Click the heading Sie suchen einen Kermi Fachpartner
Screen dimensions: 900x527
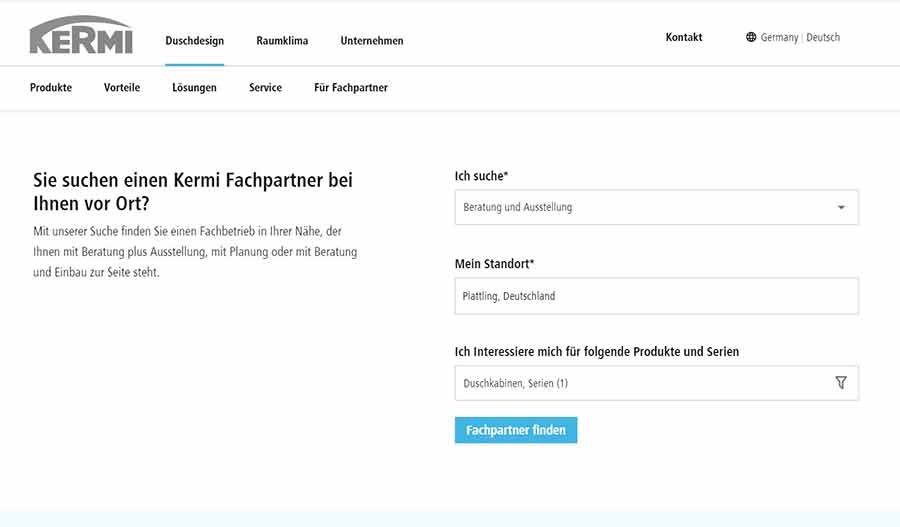[x=193, y=192]
